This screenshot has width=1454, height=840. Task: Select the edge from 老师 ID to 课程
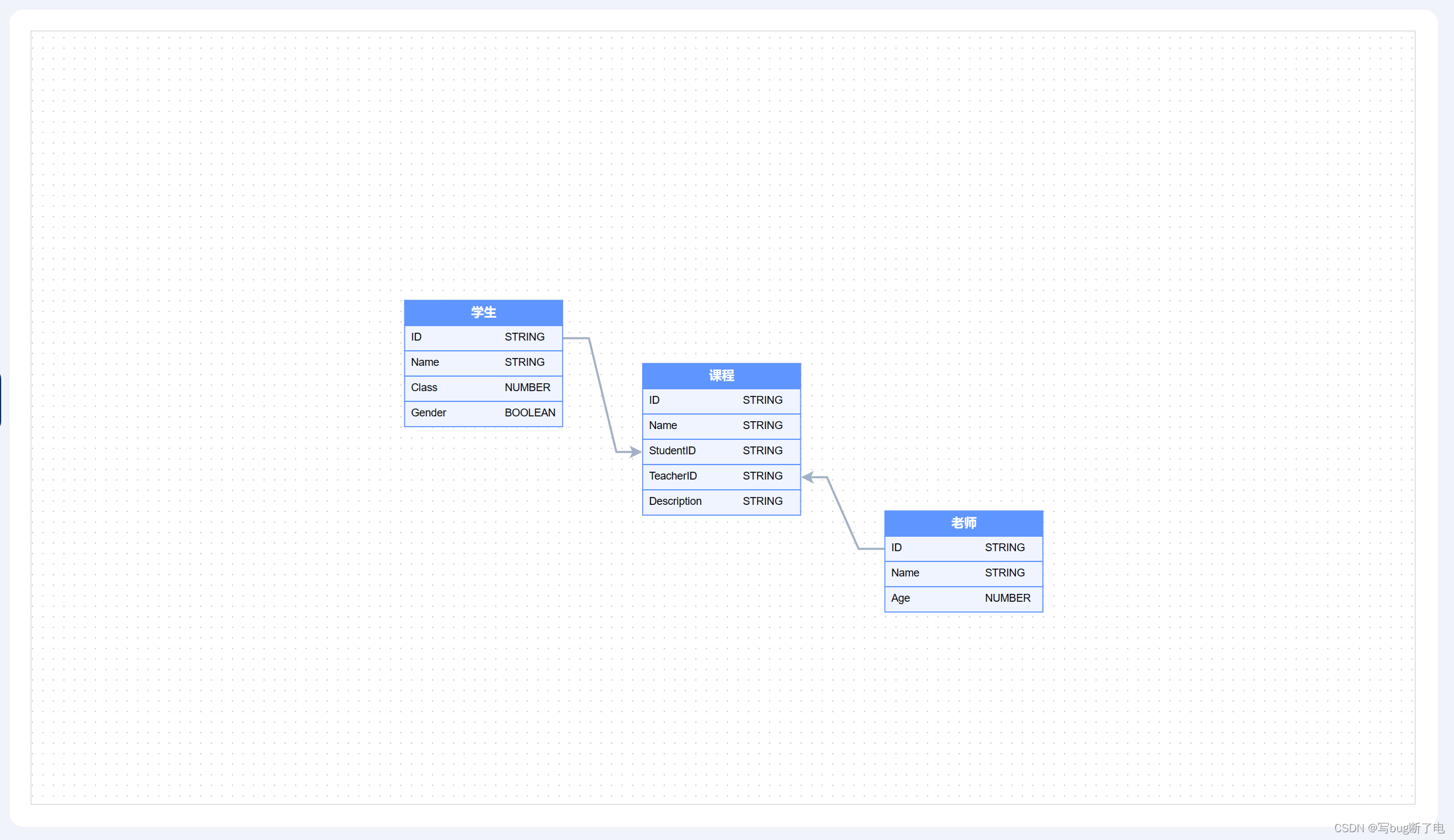(x=843, y=513)
